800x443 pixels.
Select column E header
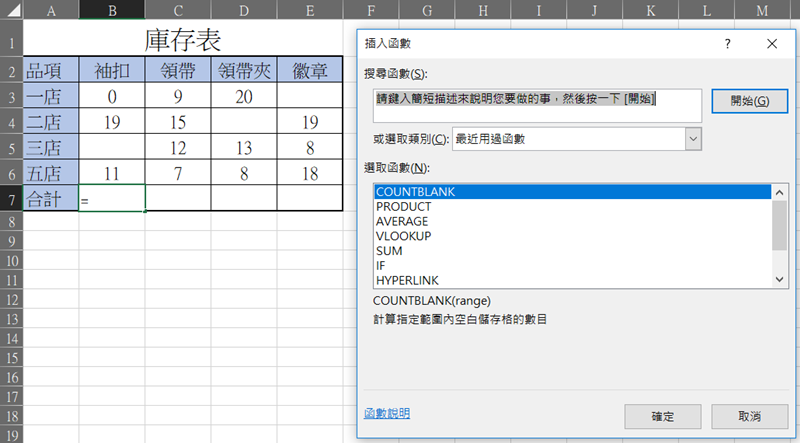[x=310, y=10]
